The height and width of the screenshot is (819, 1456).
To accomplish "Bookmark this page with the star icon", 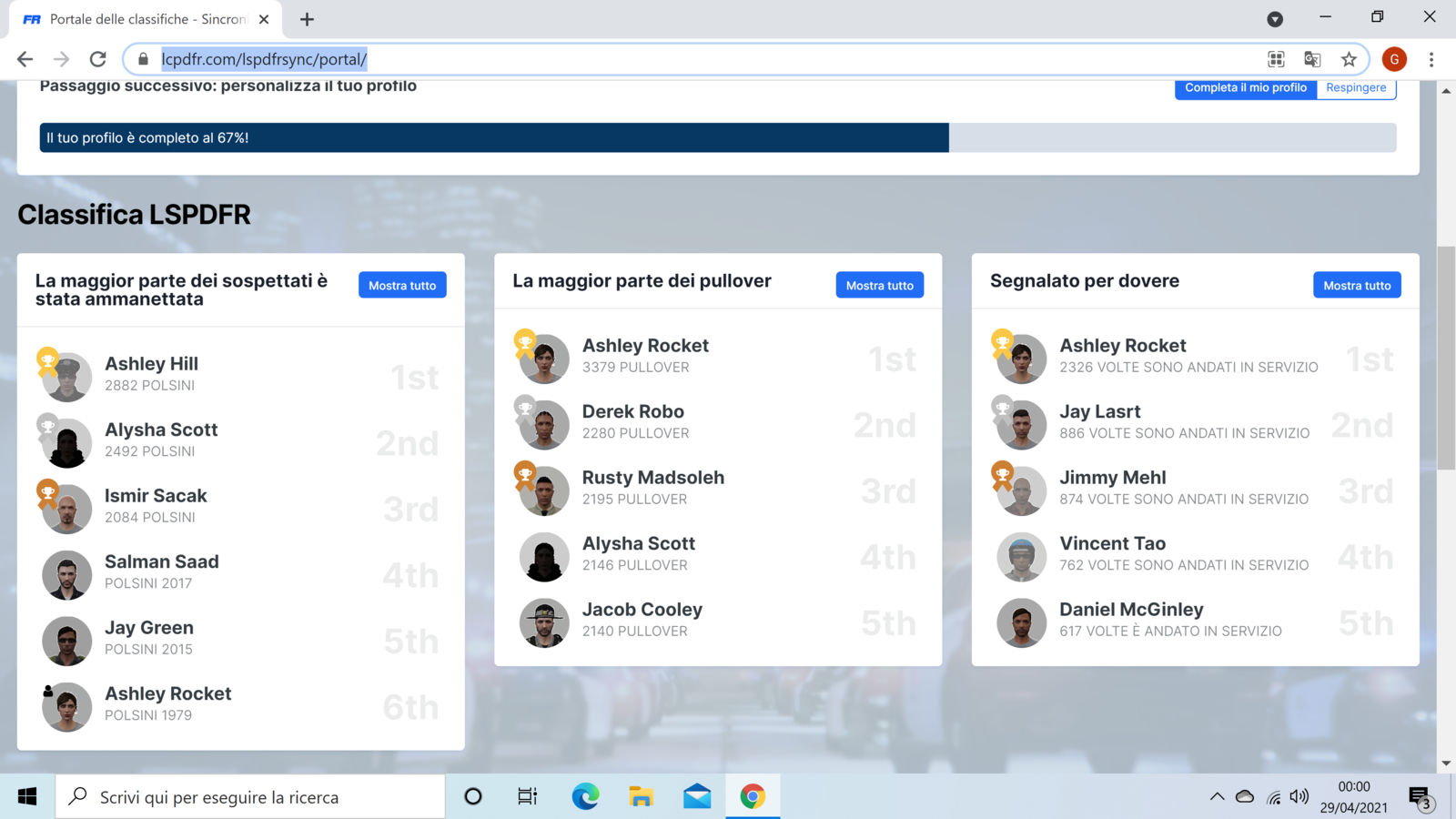I will click(1349, 59).
